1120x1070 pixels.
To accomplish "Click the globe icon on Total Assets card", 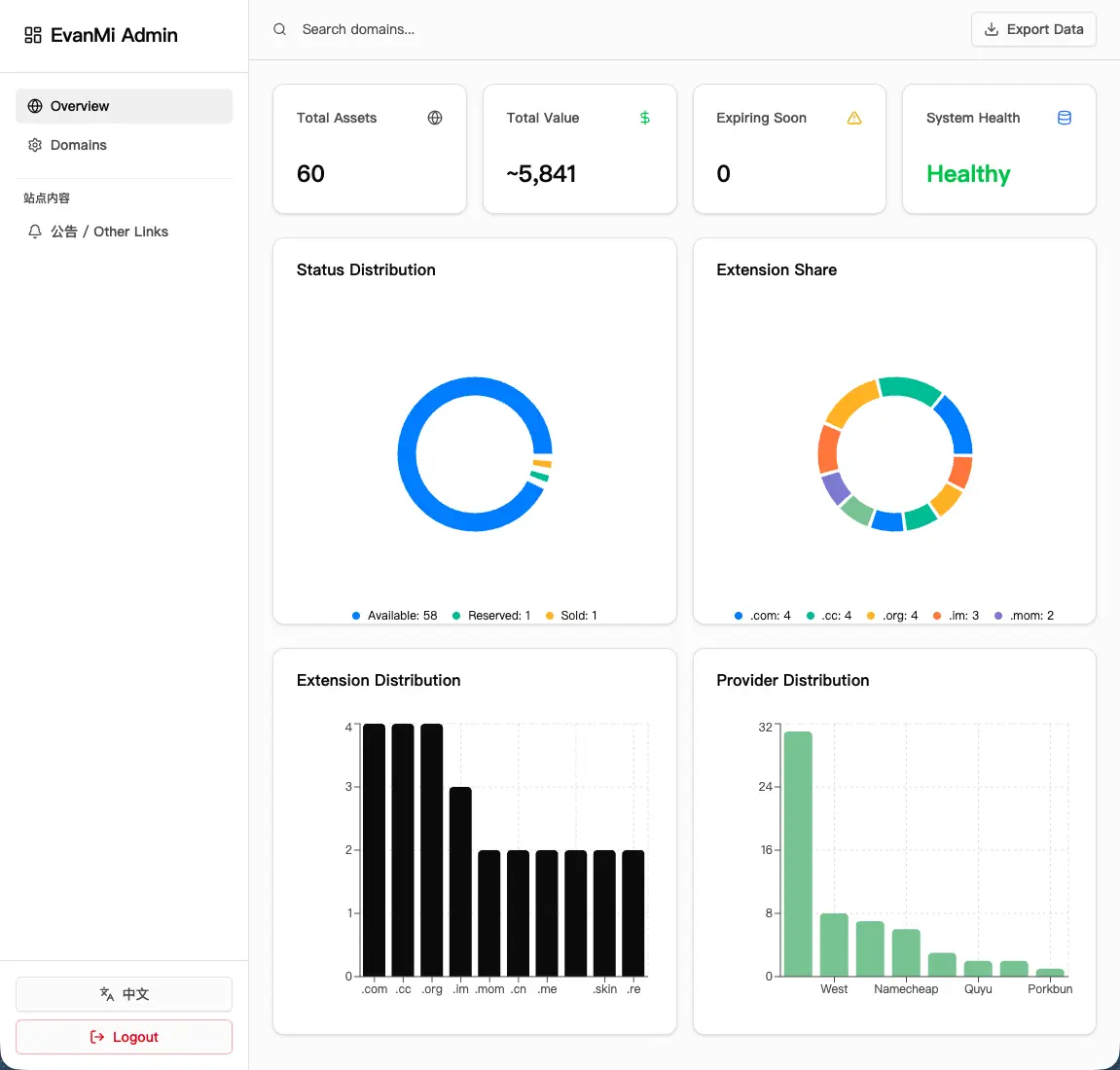I will (435, 118).
